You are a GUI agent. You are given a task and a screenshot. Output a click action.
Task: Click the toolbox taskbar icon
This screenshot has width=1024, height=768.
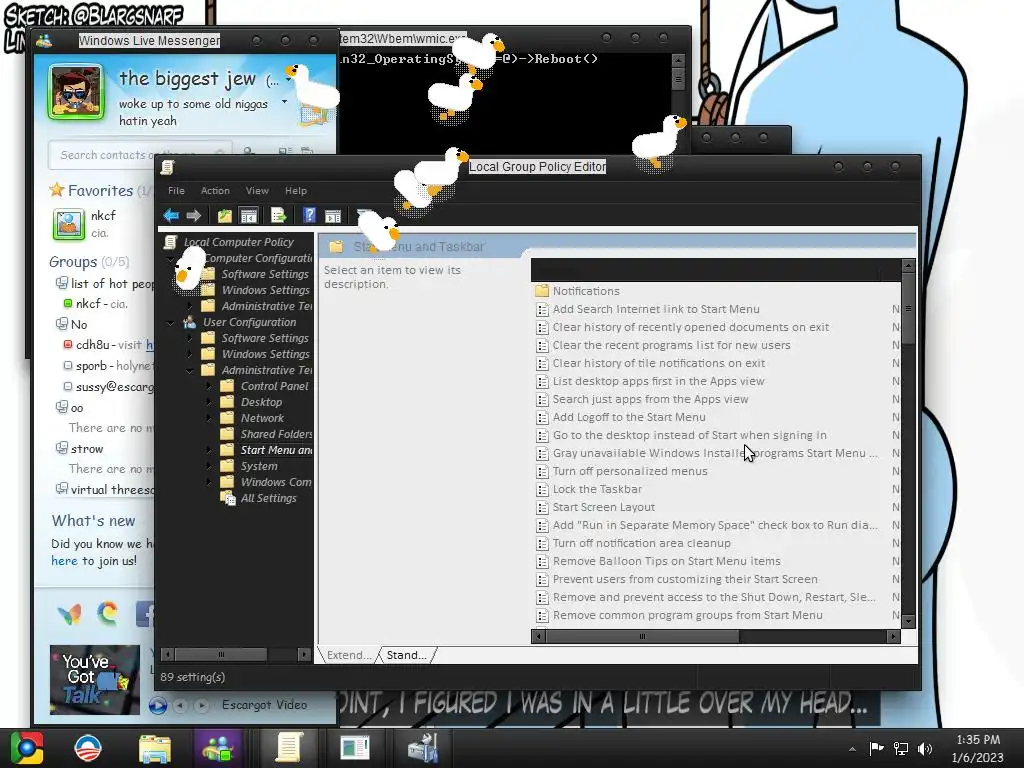(x=423, y=748)
